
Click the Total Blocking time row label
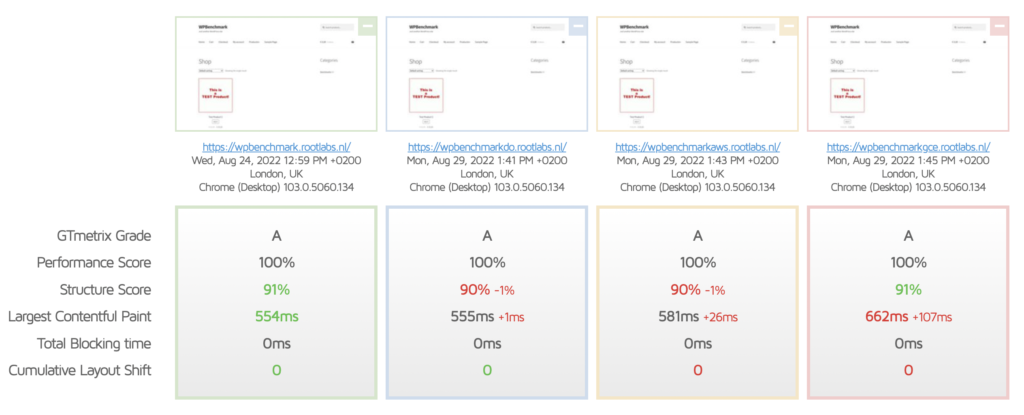pyautogui.click(x=88, y=344)
